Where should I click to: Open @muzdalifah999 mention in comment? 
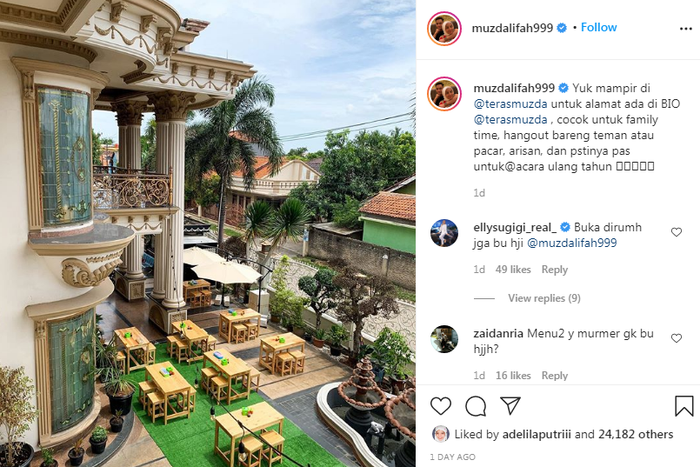[x=572, y=243]
